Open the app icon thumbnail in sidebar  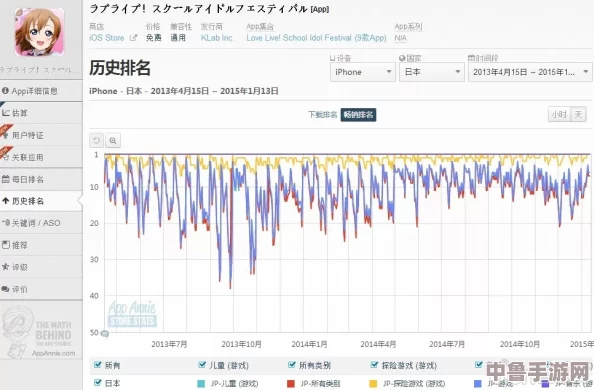click(x=39, y=32)
